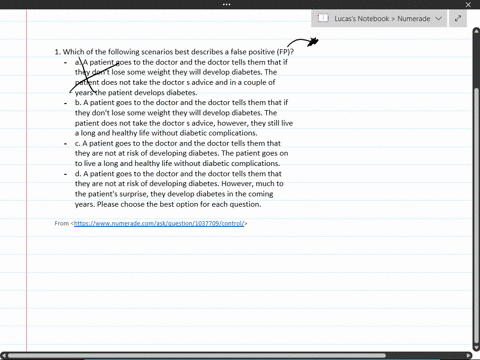Click the scroll-up arrow on the vertical scrollbar
This screenshot has height=360, width=480.
click(x=476, y=31)
